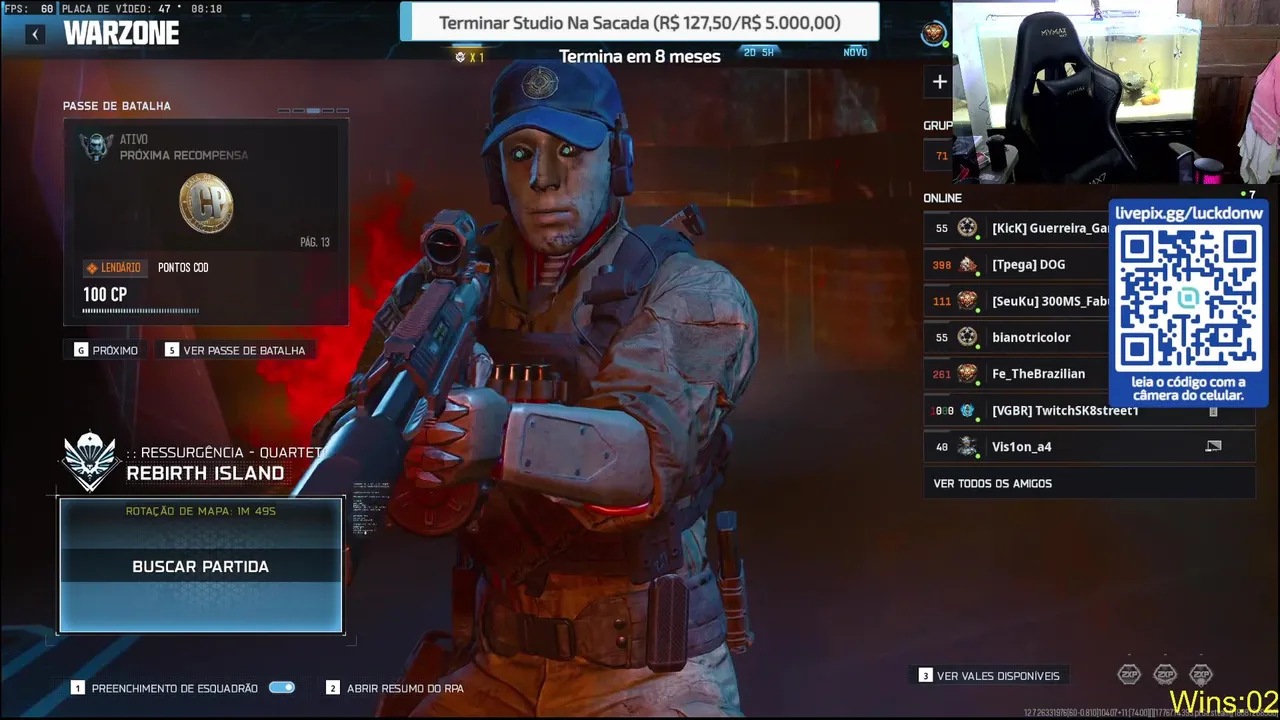
Task: Open Abrir Resumo do RPA
Action: tap(395, 688)
